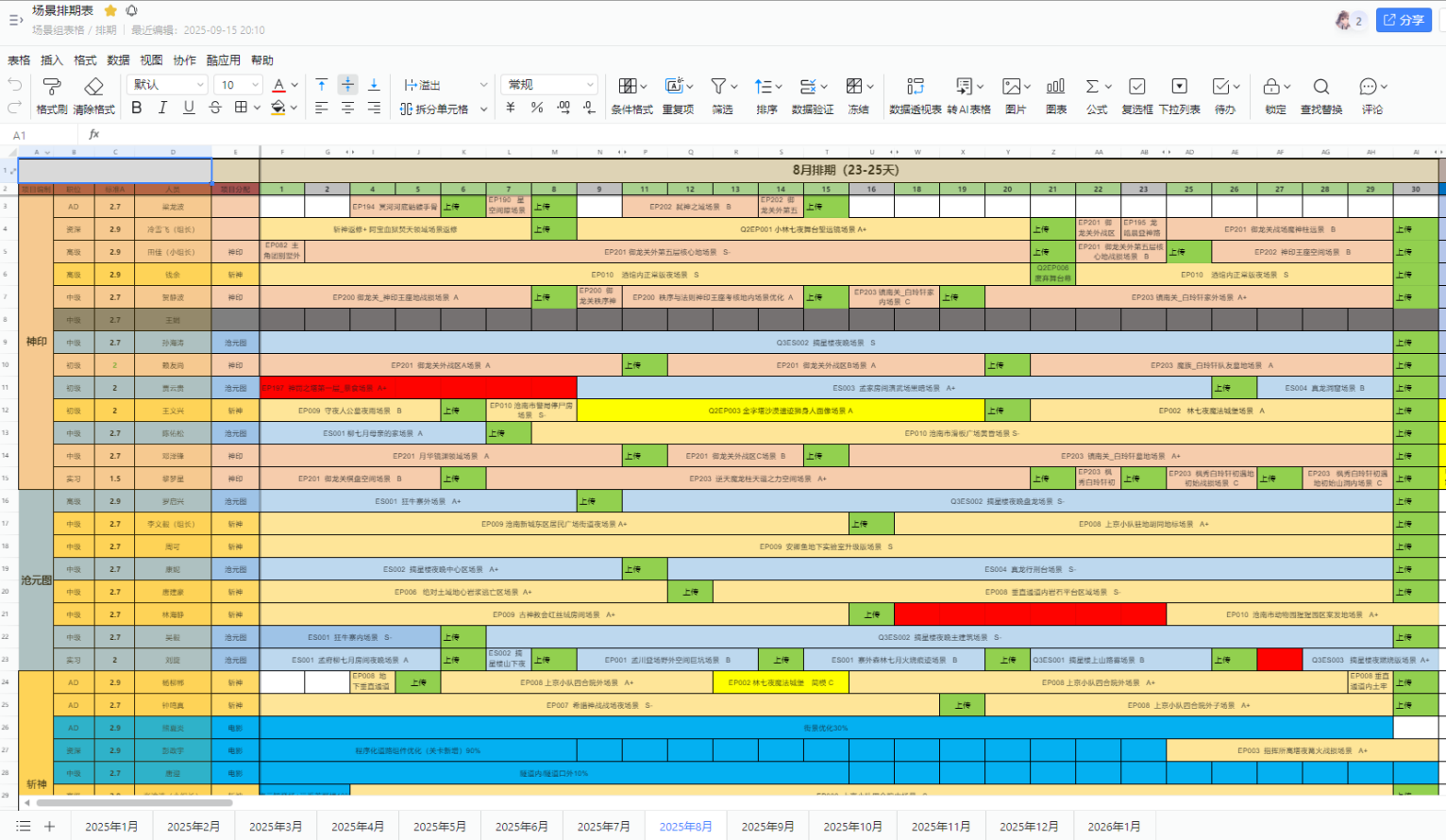
Task: Open the text overflow (溢出) dropdown
Action: tap(445, 85)
